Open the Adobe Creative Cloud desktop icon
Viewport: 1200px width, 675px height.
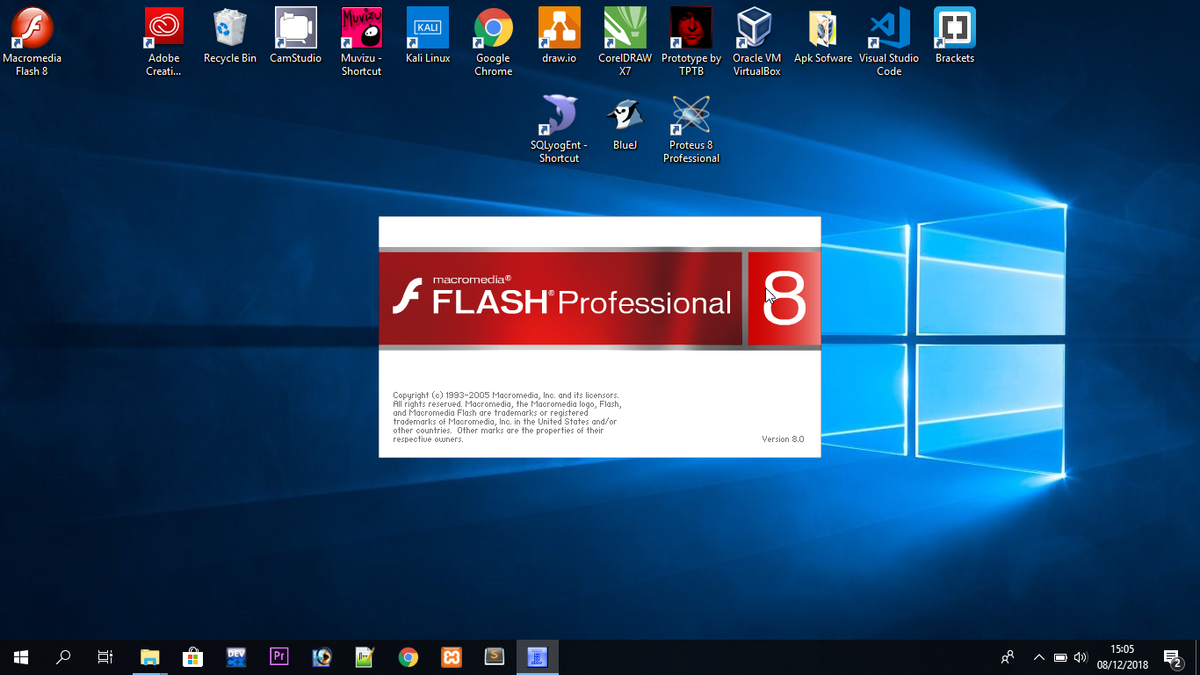(x=164, y=42)
